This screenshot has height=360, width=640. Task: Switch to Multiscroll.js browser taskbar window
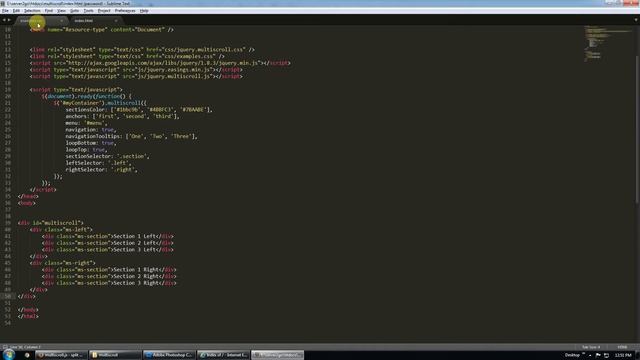(61, 355)
